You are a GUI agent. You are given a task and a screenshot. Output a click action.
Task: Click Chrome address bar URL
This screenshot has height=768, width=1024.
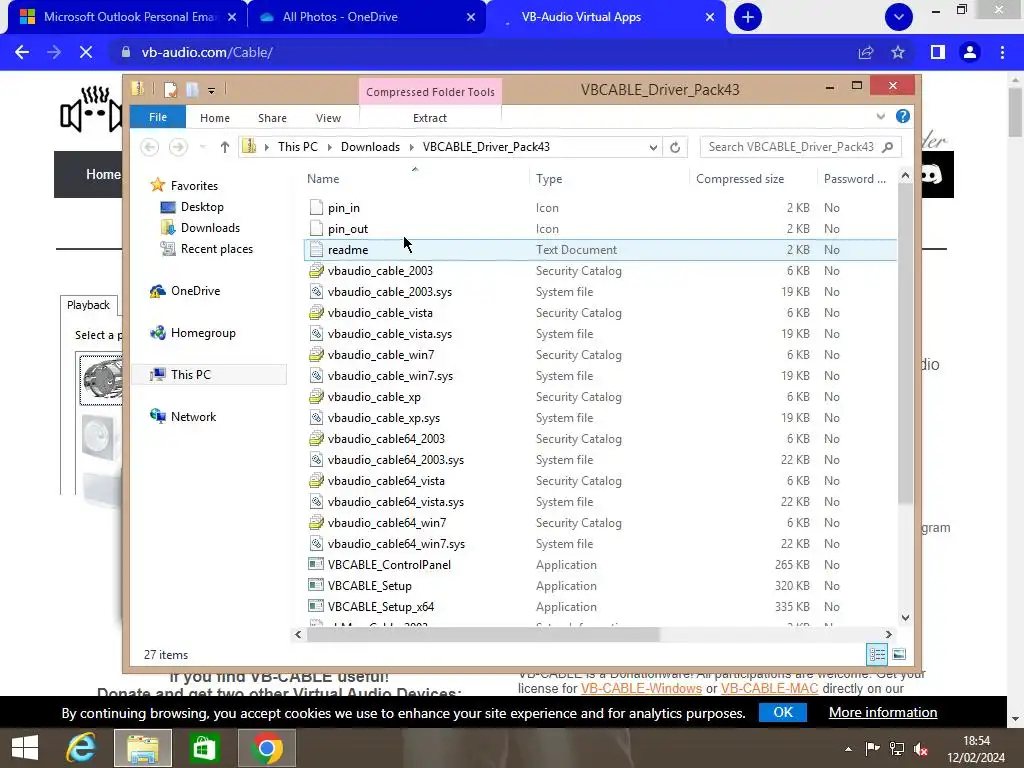[207, 52]
